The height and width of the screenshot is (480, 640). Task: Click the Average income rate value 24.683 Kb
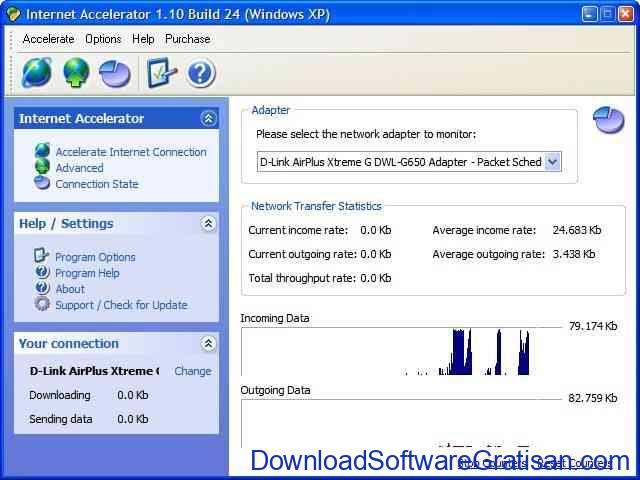[x=577, y=230]
